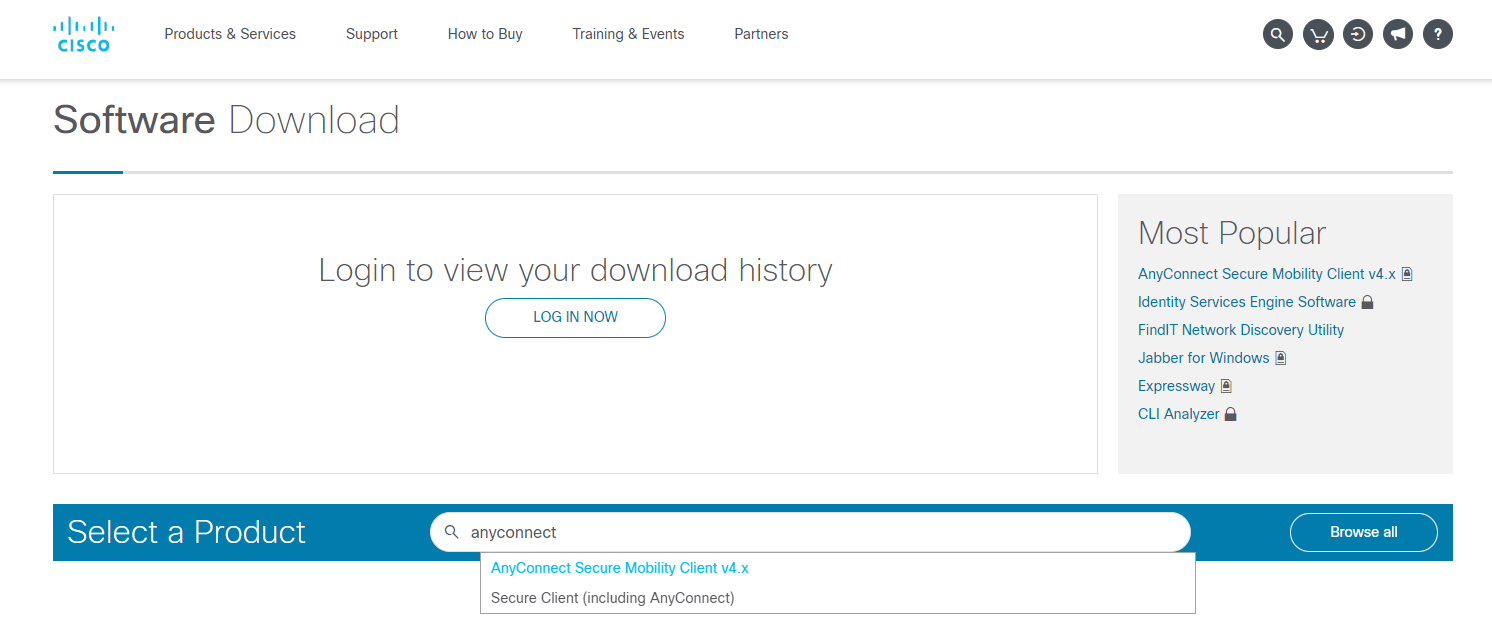Image resolution: width=1492 pixels, height=642 pixels.
Task: Click Login to view your download history text
Action: click(x=575, y=270)
